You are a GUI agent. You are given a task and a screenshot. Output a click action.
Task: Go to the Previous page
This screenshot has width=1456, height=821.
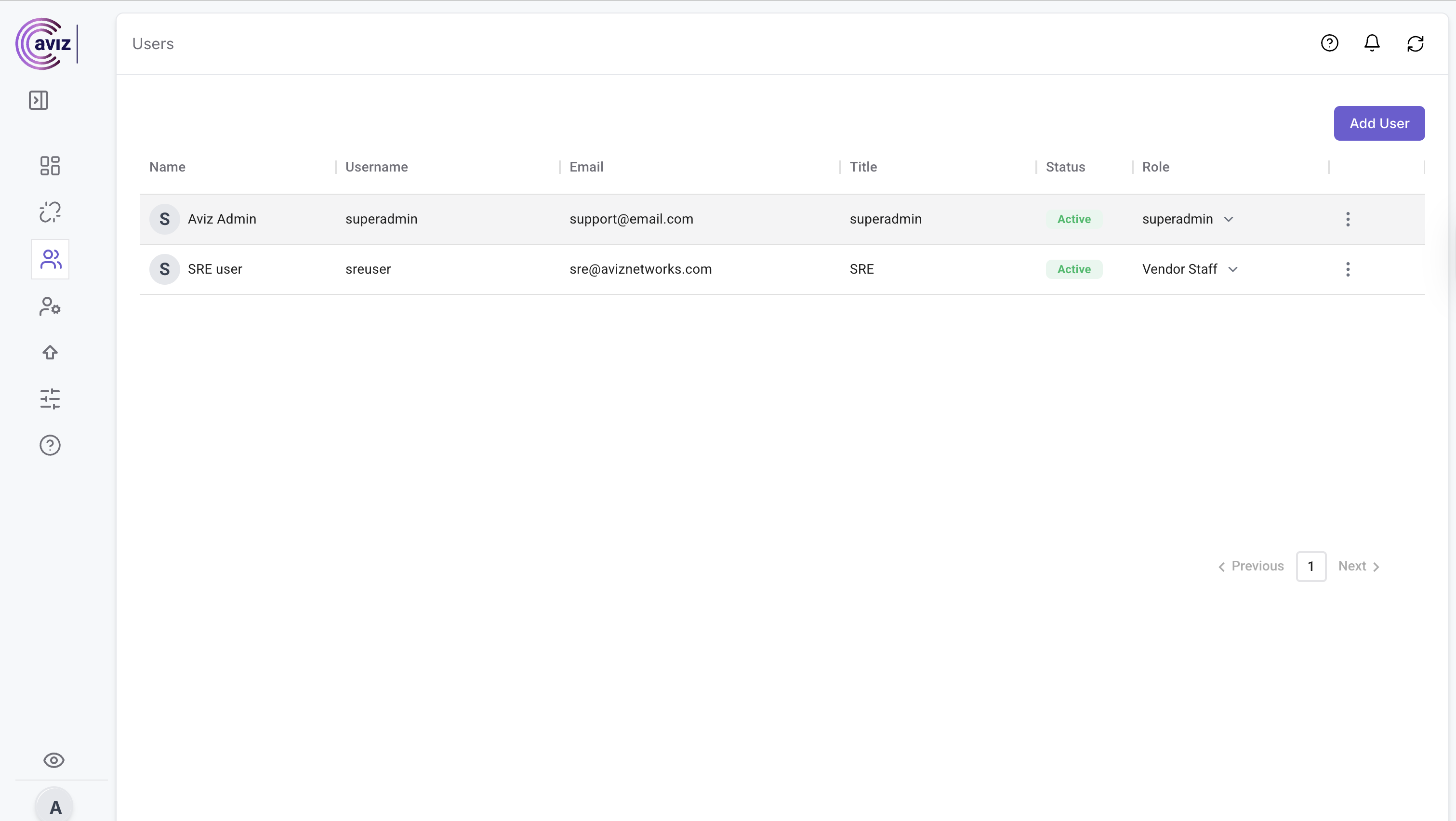click(1251, 566)
